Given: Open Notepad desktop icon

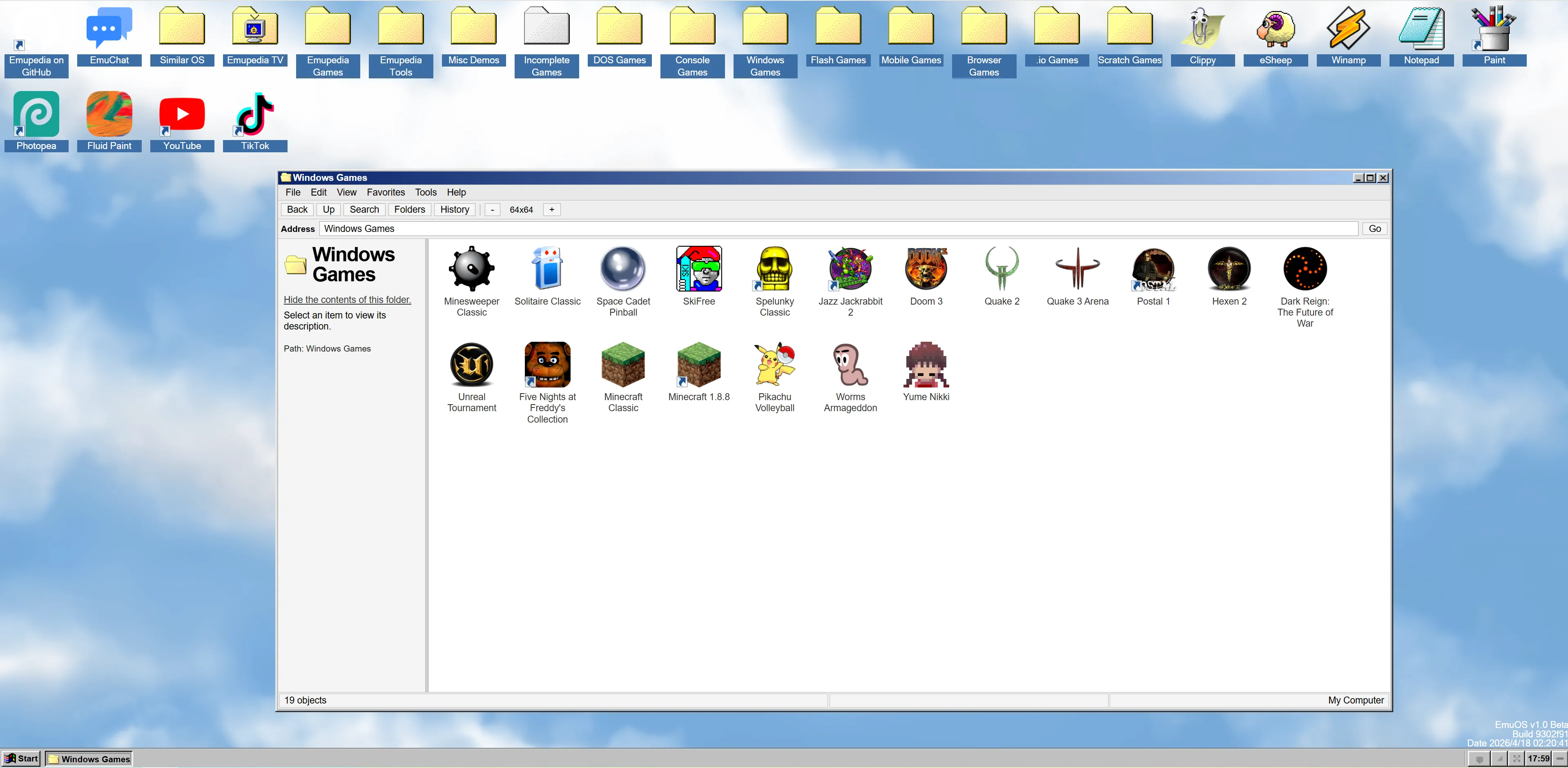Looking at the screenshot, I should (1421, 28).
